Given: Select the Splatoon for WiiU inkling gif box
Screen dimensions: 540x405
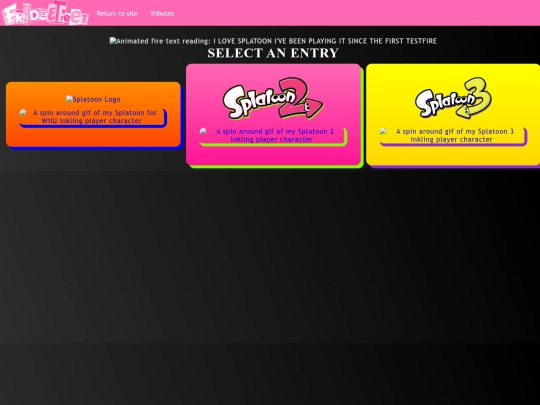Looking at the screenshot, I should pyautogui.click(x=92, y=117).
